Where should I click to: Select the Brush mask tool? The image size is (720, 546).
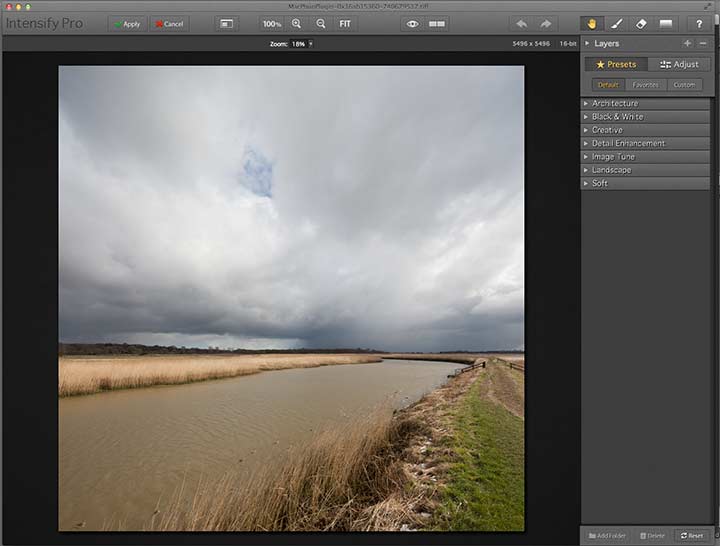(617, 24)
